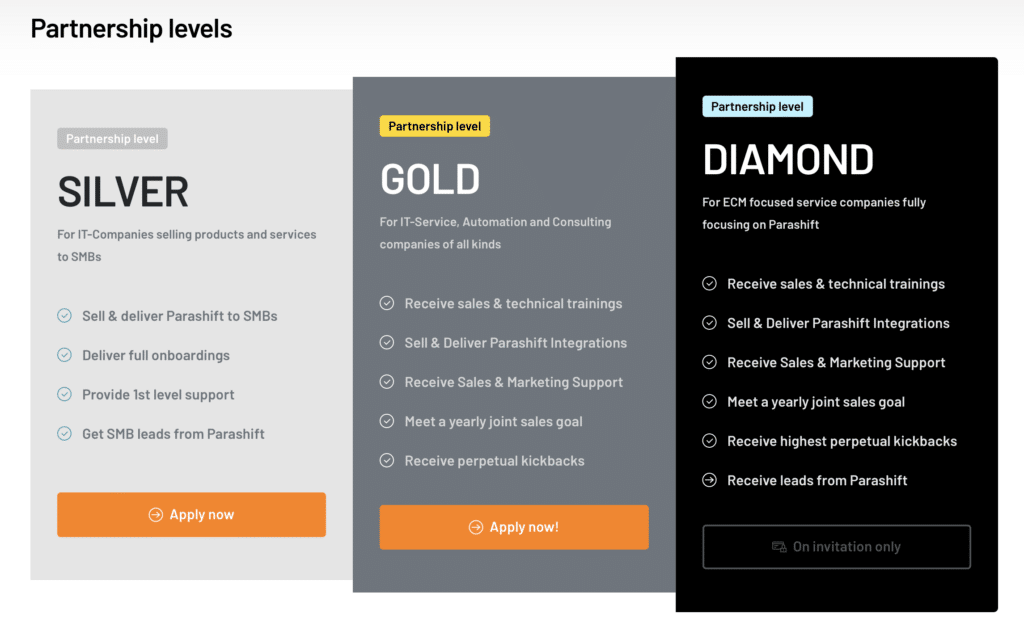Viewport: 1024px width, 622px height.
Task: Click check icon beside Gold Receive perpetual kickbacks
Action: (387, 461)
